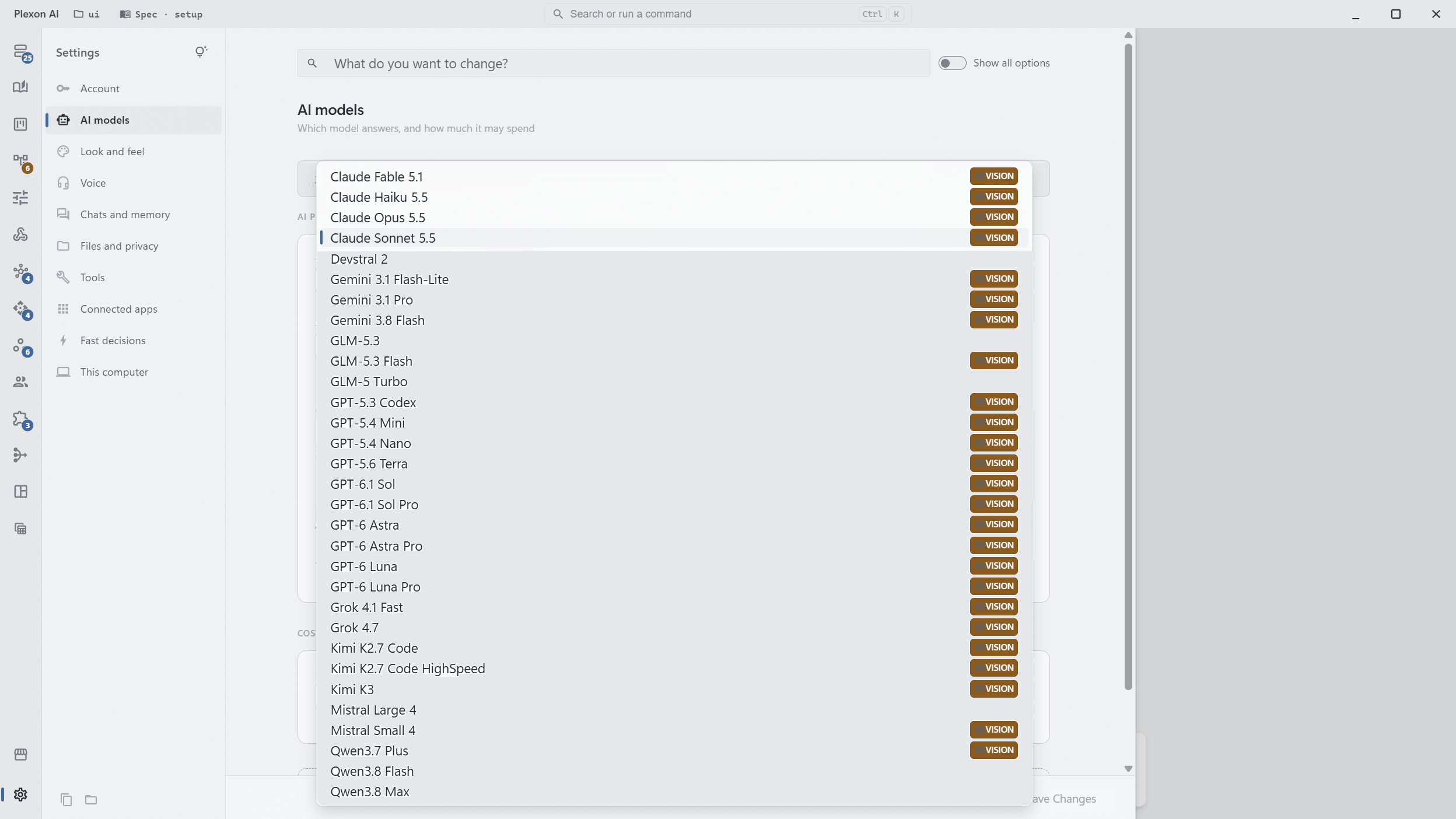The height and width of the screenshot is (819, 1456).
Task: Click the Spec · setup breadcrumb in title bar
Action: [x=161, y=14]
